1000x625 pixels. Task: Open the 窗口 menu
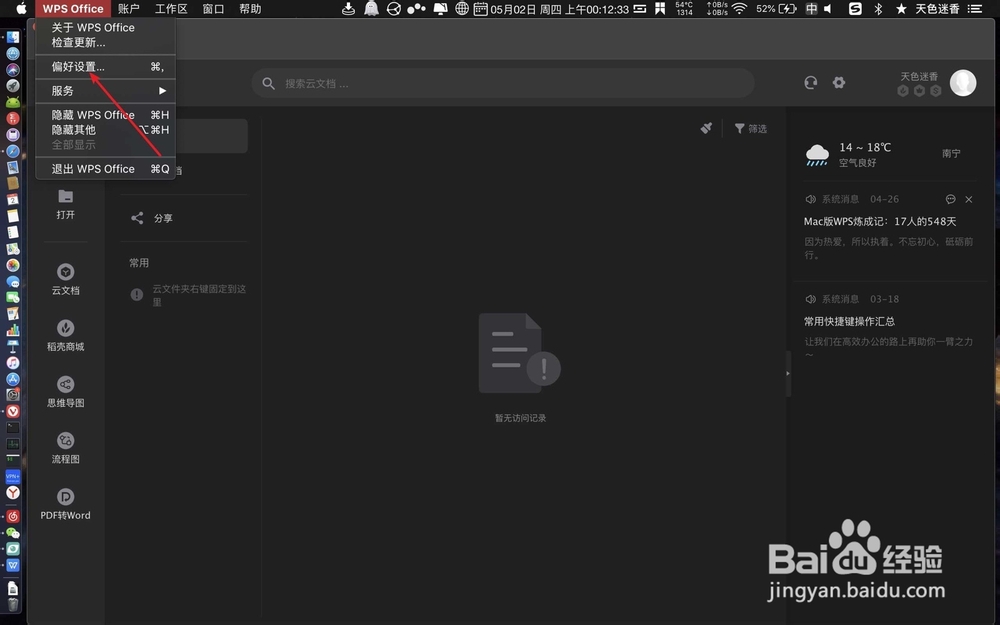click(x=214, y=8)
